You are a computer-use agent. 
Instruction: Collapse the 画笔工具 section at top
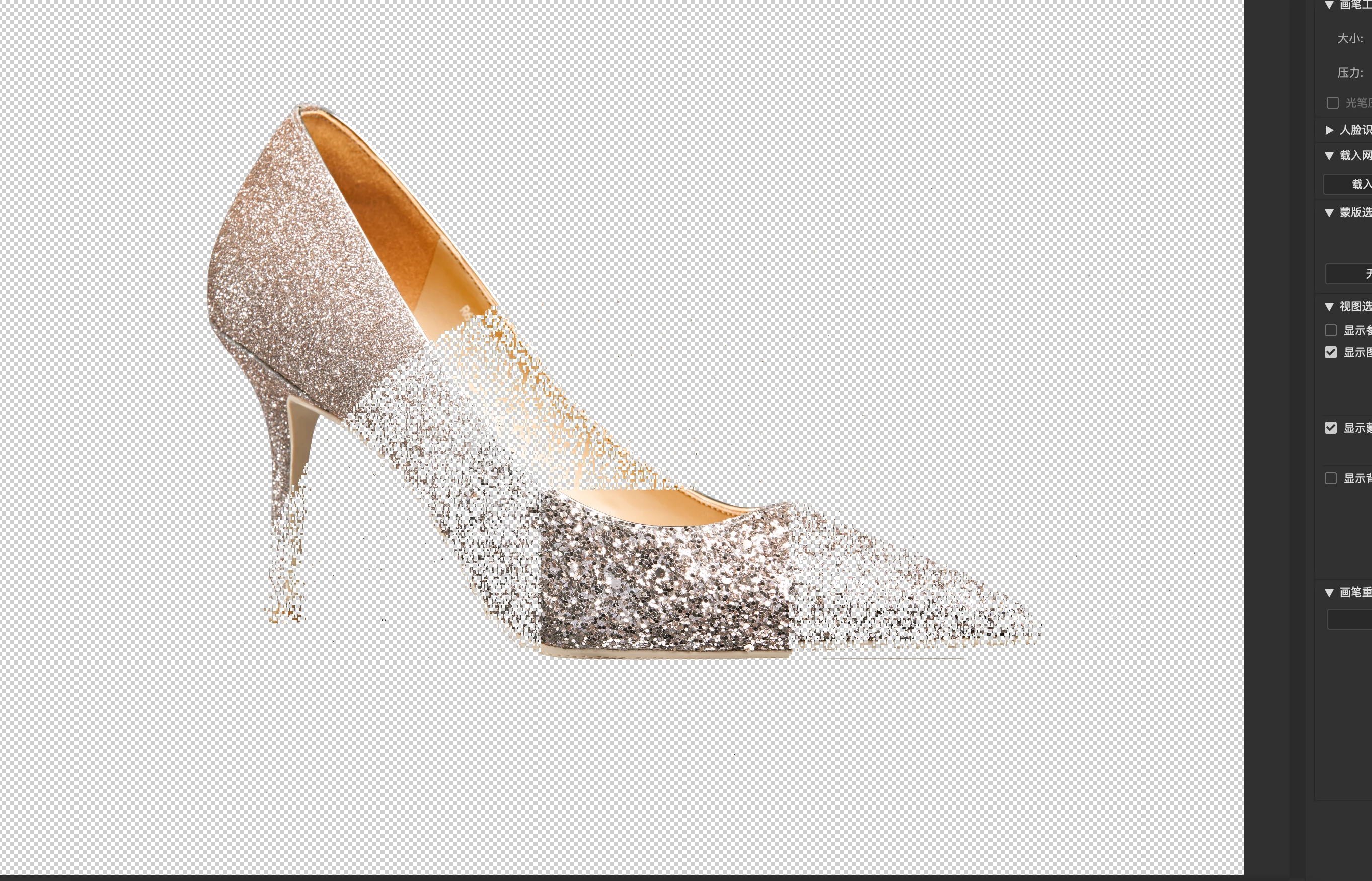tap(1329, 5)
